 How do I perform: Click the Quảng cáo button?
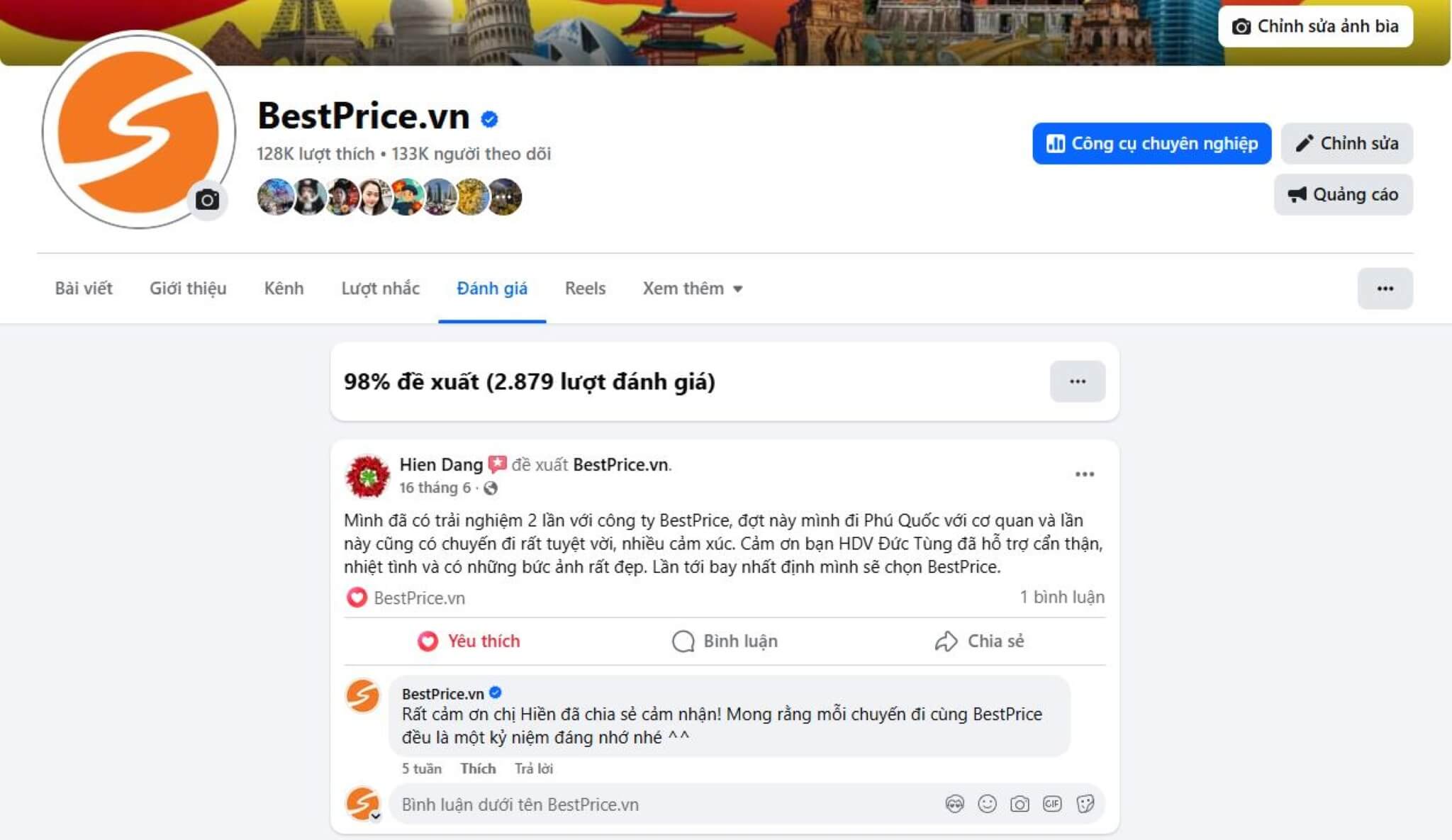(1343, 194)
